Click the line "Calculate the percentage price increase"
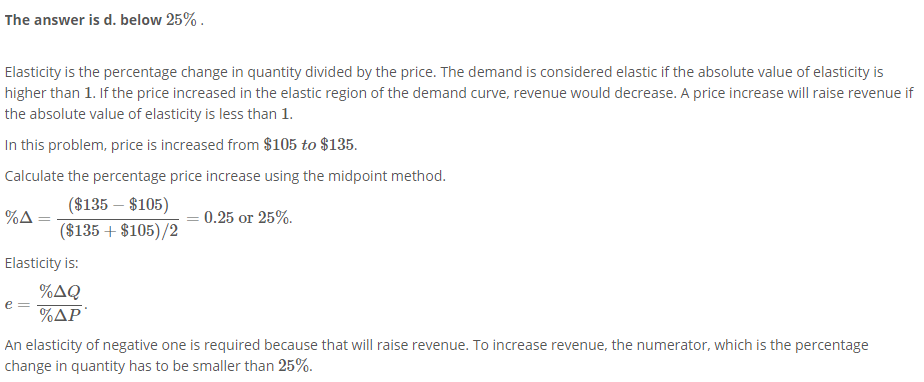The height and width of the screenshot is (382, 924). pyautogui.click(x=225, y=176)
